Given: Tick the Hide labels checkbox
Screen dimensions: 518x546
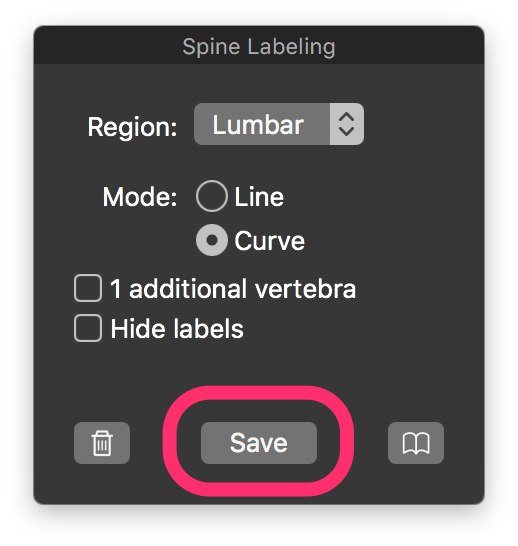Looking at the screenshot, I should [88, 328].
